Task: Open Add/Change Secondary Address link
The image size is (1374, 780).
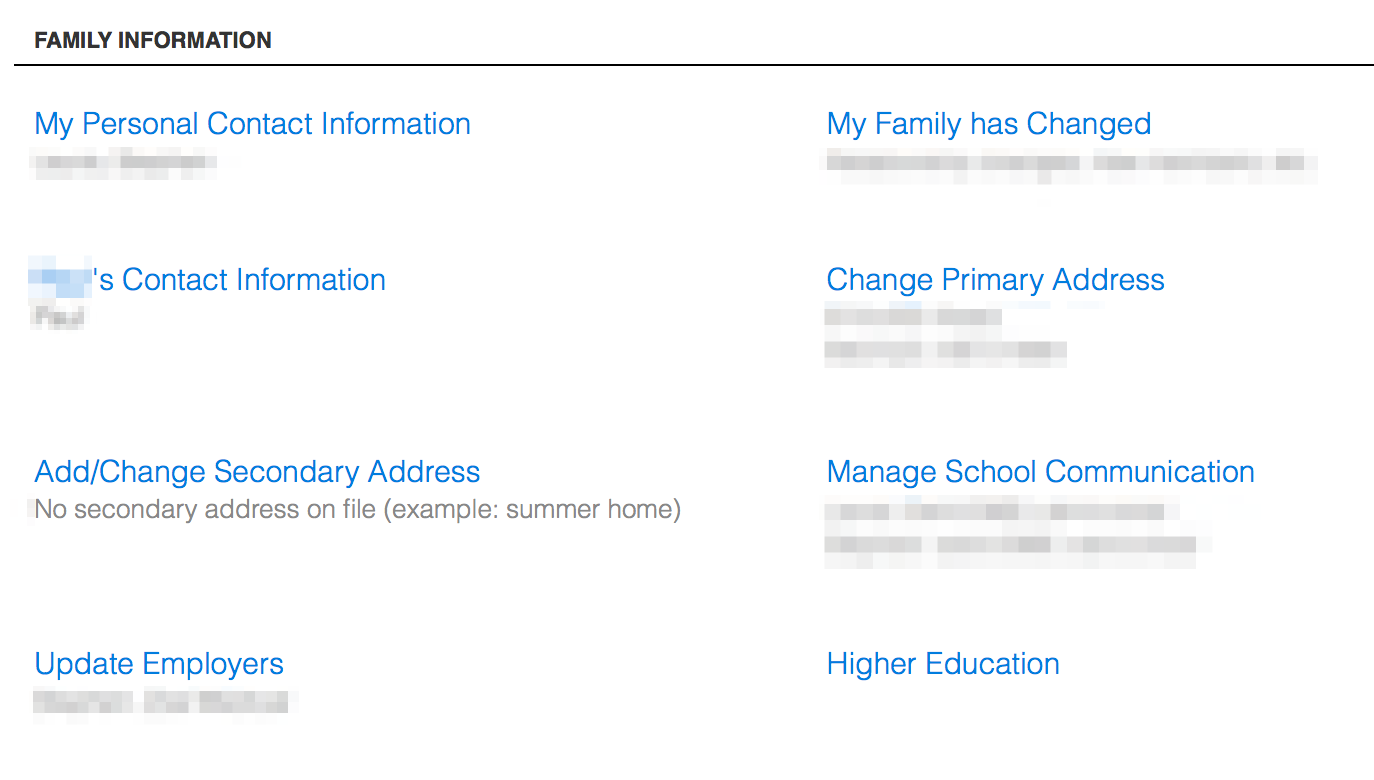Action: coord(257,472)
